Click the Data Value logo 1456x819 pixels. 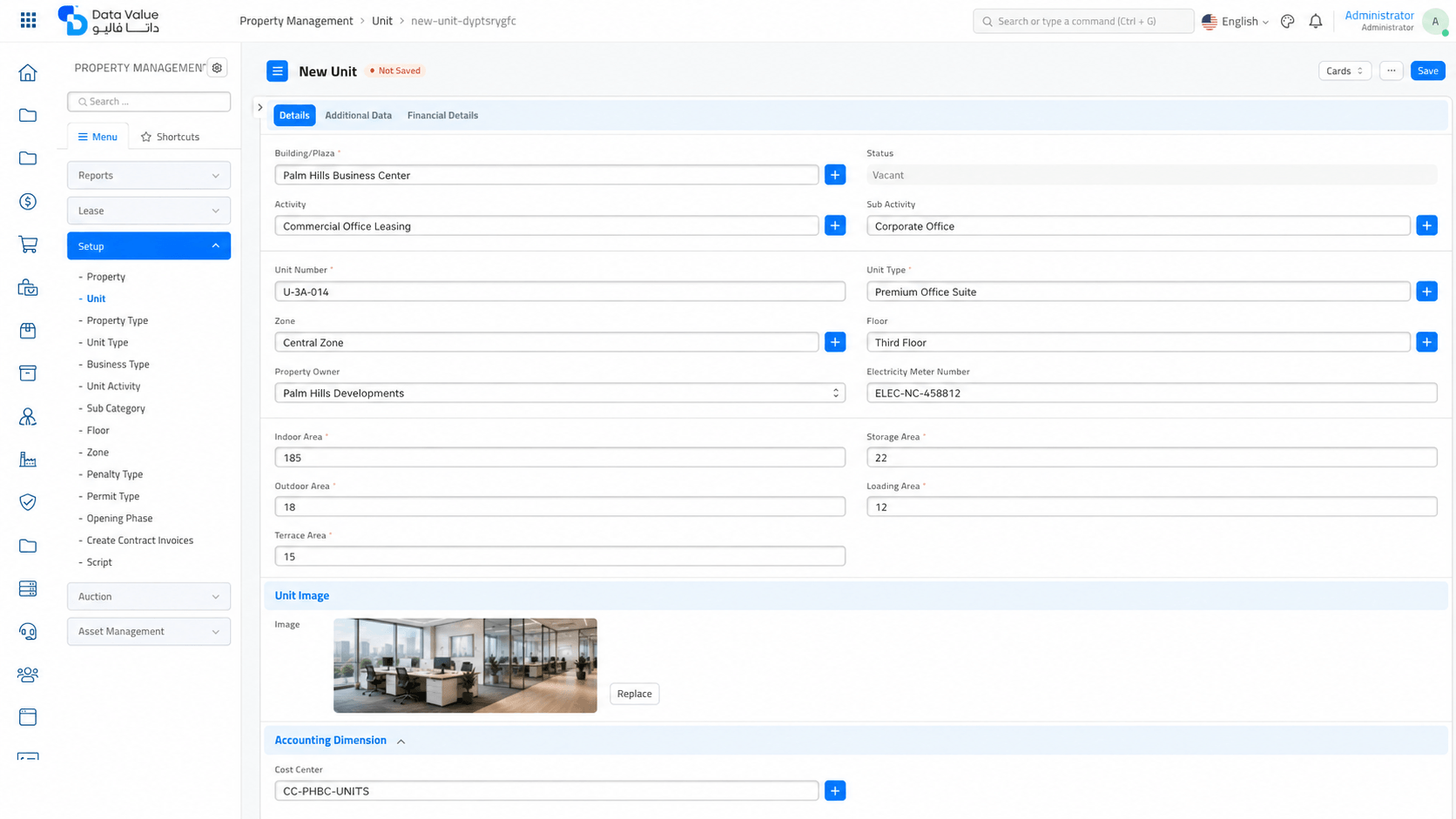[108, 20]
